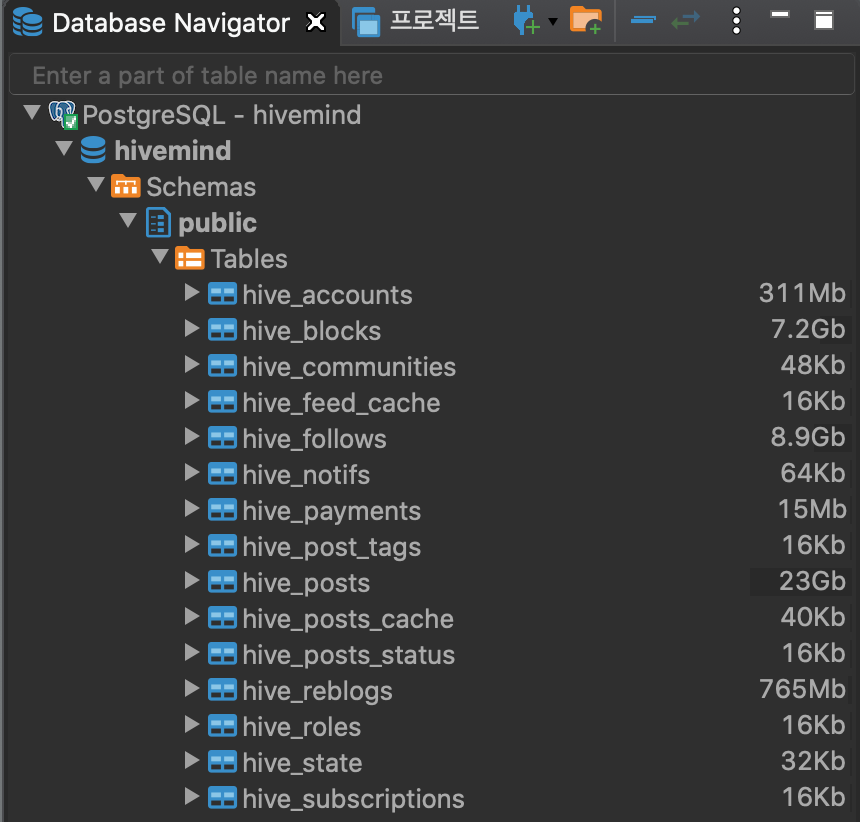Click the public schema icon
Screen dimensions: 860x822
(x=159, y=222)
